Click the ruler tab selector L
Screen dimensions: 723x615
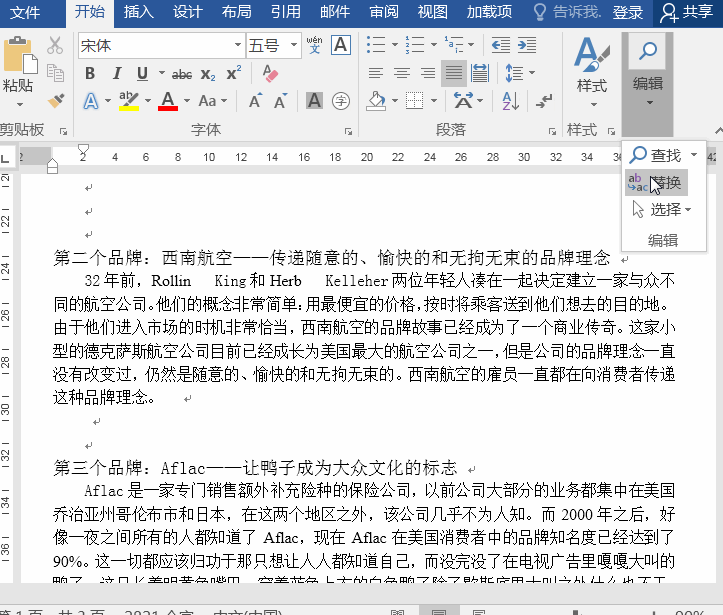tap(6, 158)
